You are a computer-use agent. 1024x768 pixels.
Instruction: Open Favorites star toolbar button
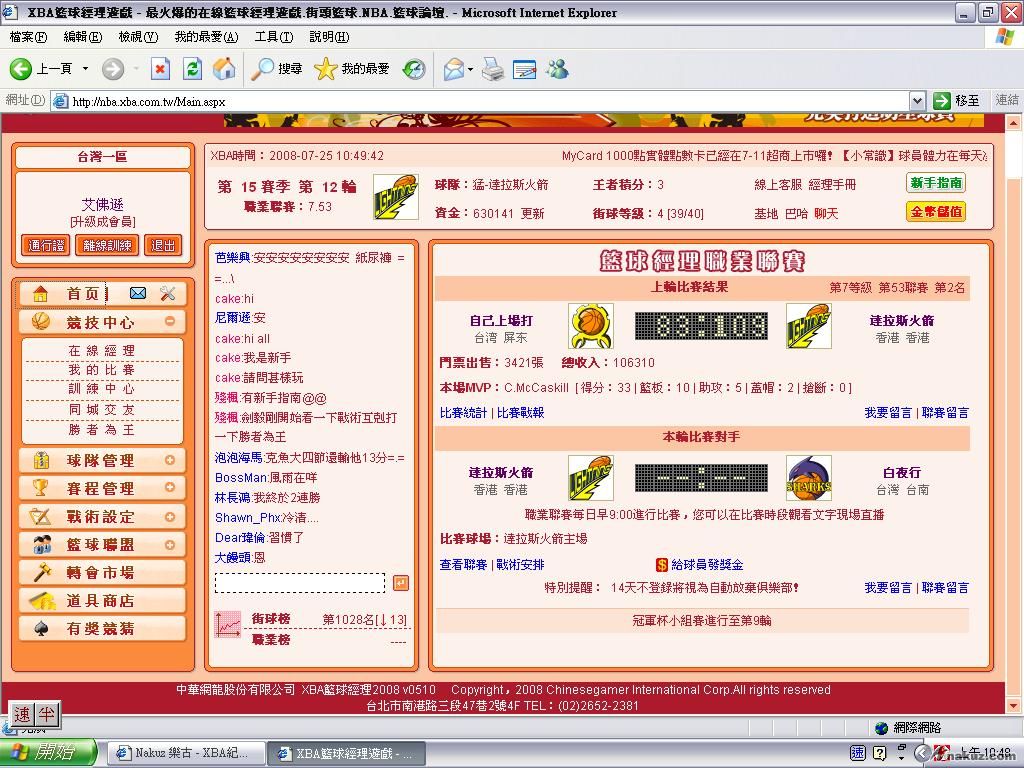click(x=351, y=69)
